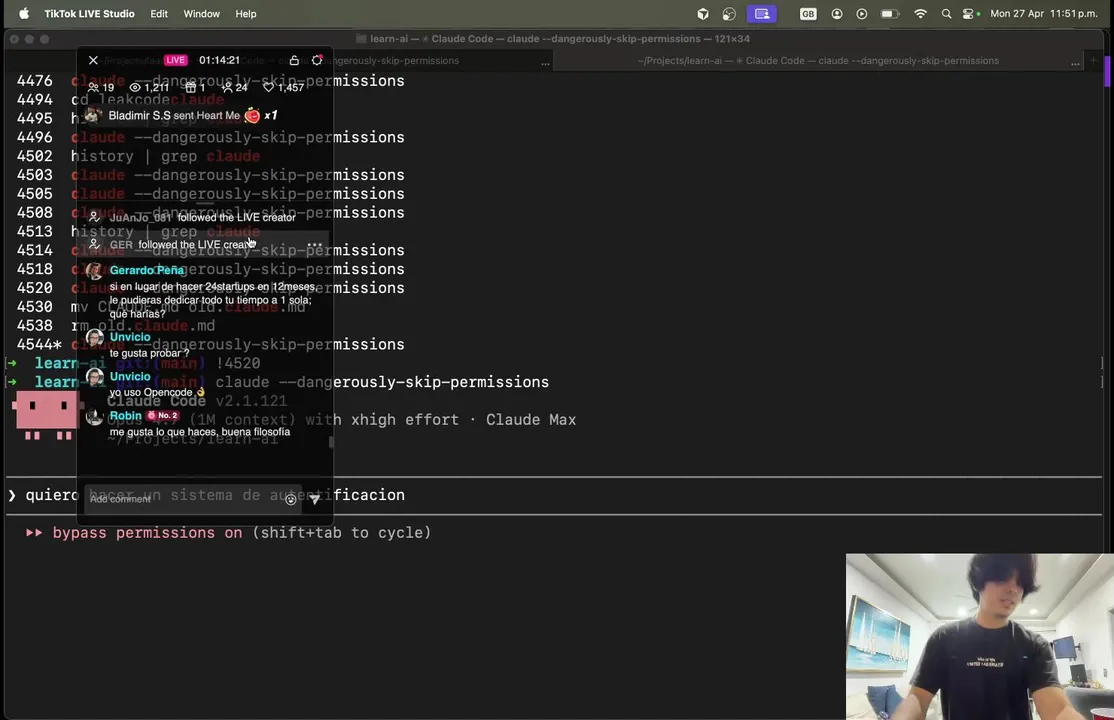
Task: Click the live duration timer 01:14:21
Action: tap(219, 60)
